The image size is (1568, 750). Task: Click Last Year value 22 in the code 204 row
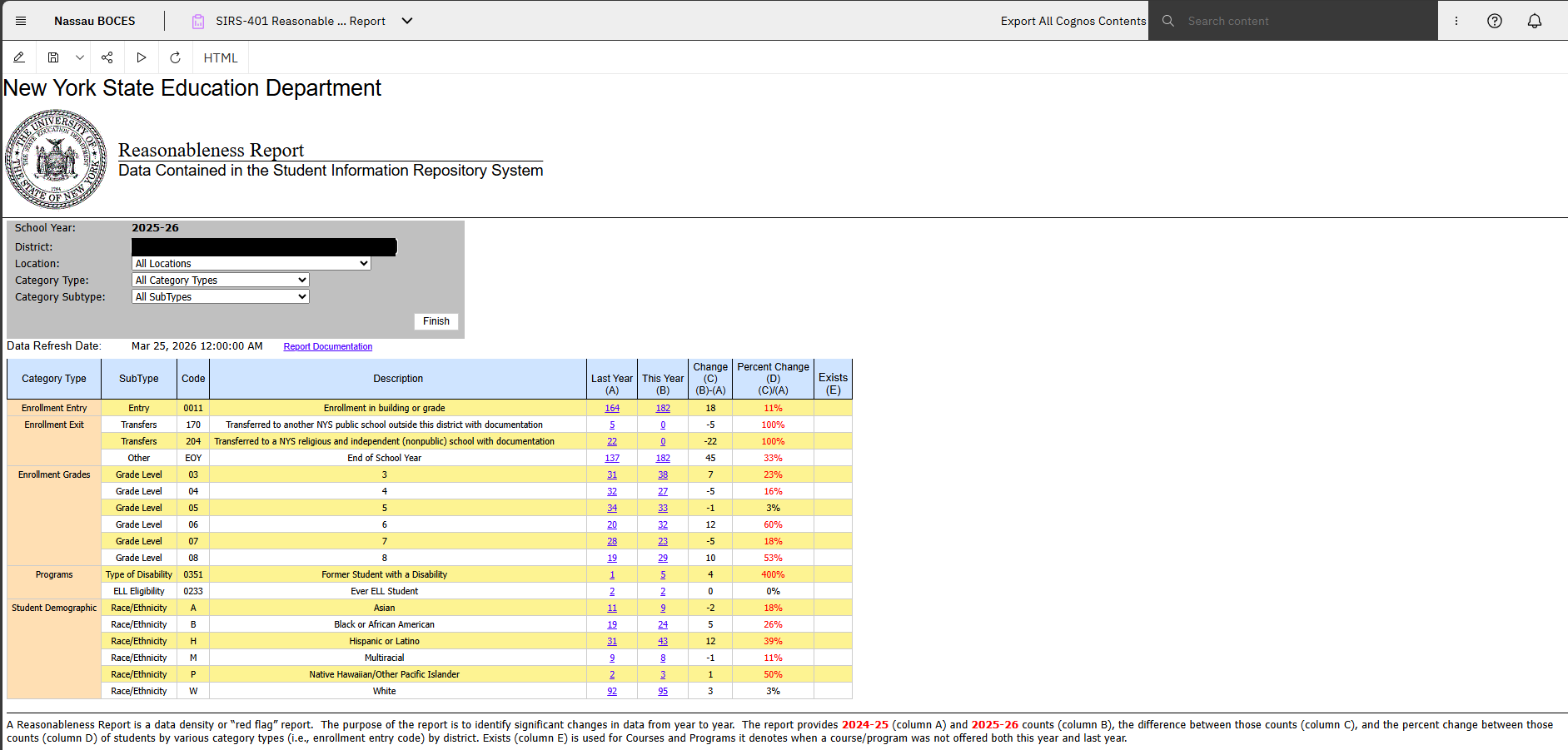coord(612,441)
